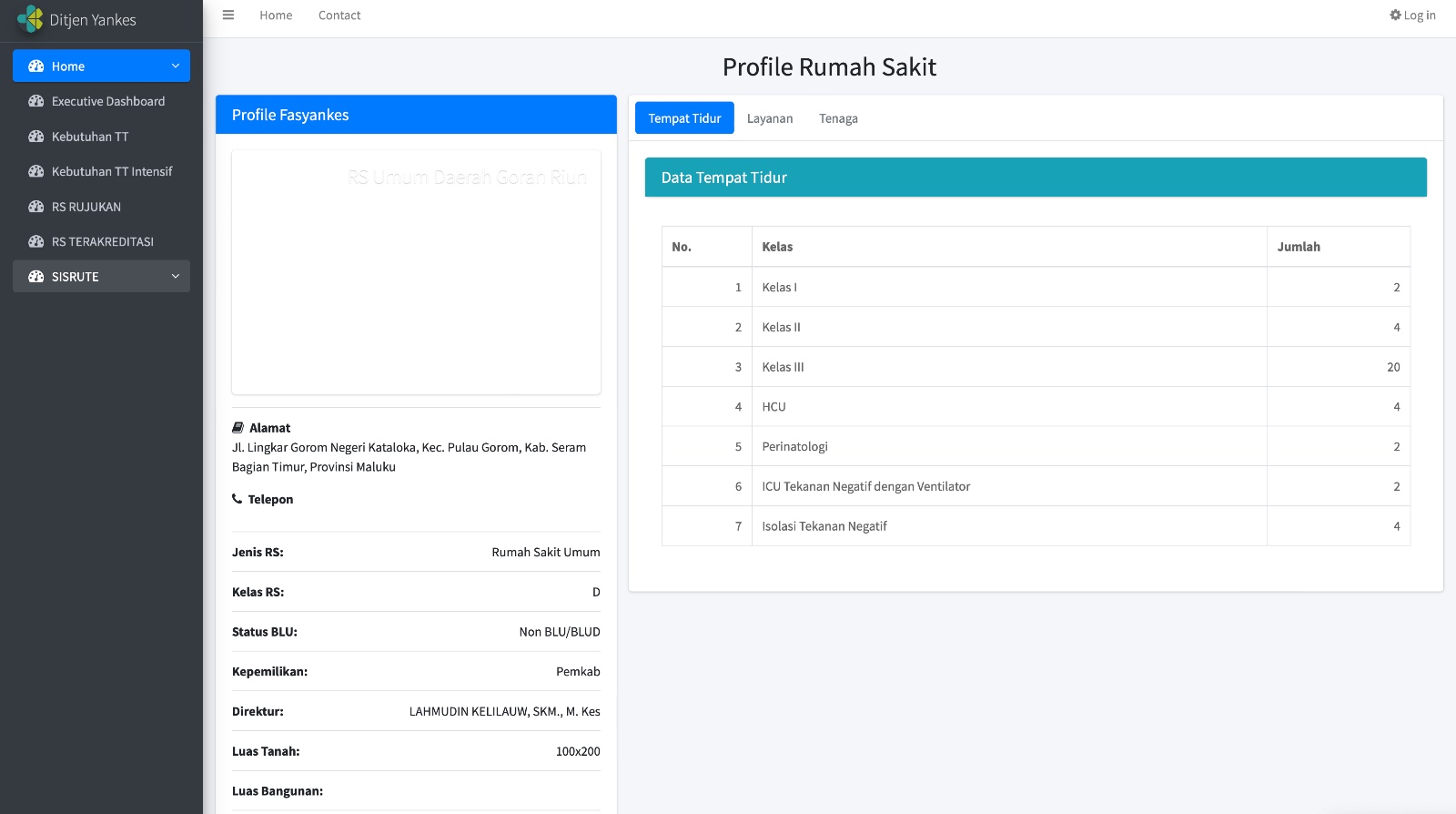Image resolution: width=1456 pixels, height=814 pixels.
Task: Click the Log in link
Action: [x=1419, y=15]
